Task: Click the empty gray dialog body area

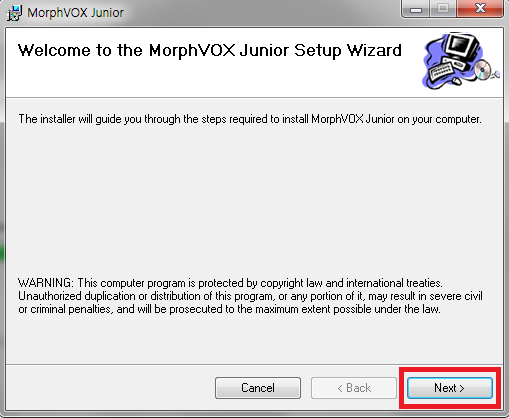Action: 253,200
